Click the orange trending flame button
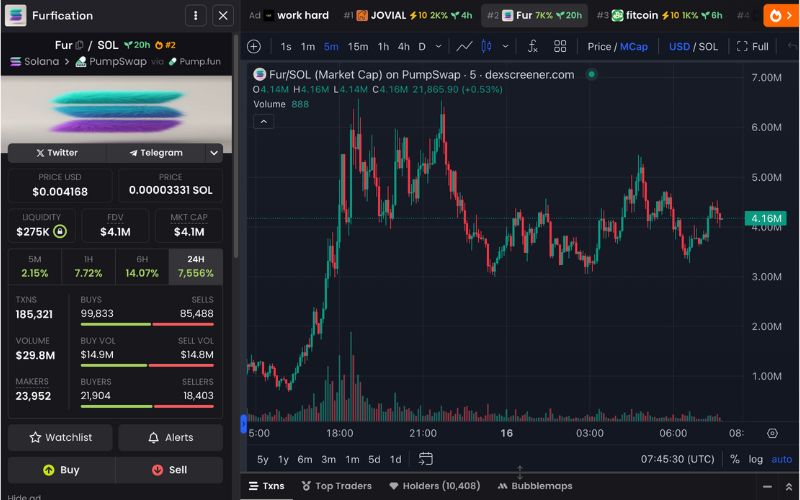 click(781, 16)
